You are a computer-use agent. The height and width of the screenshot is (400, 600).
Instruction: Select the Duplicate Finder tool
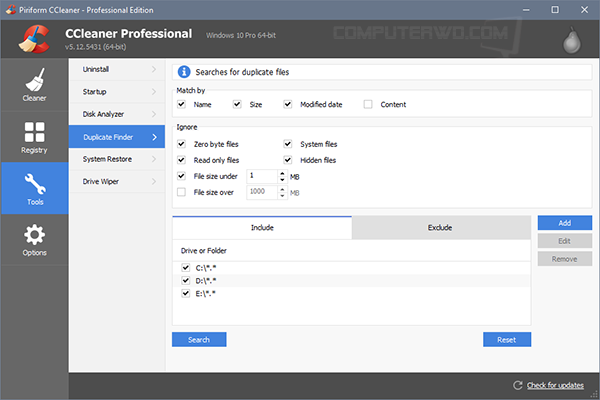[117, 137]
